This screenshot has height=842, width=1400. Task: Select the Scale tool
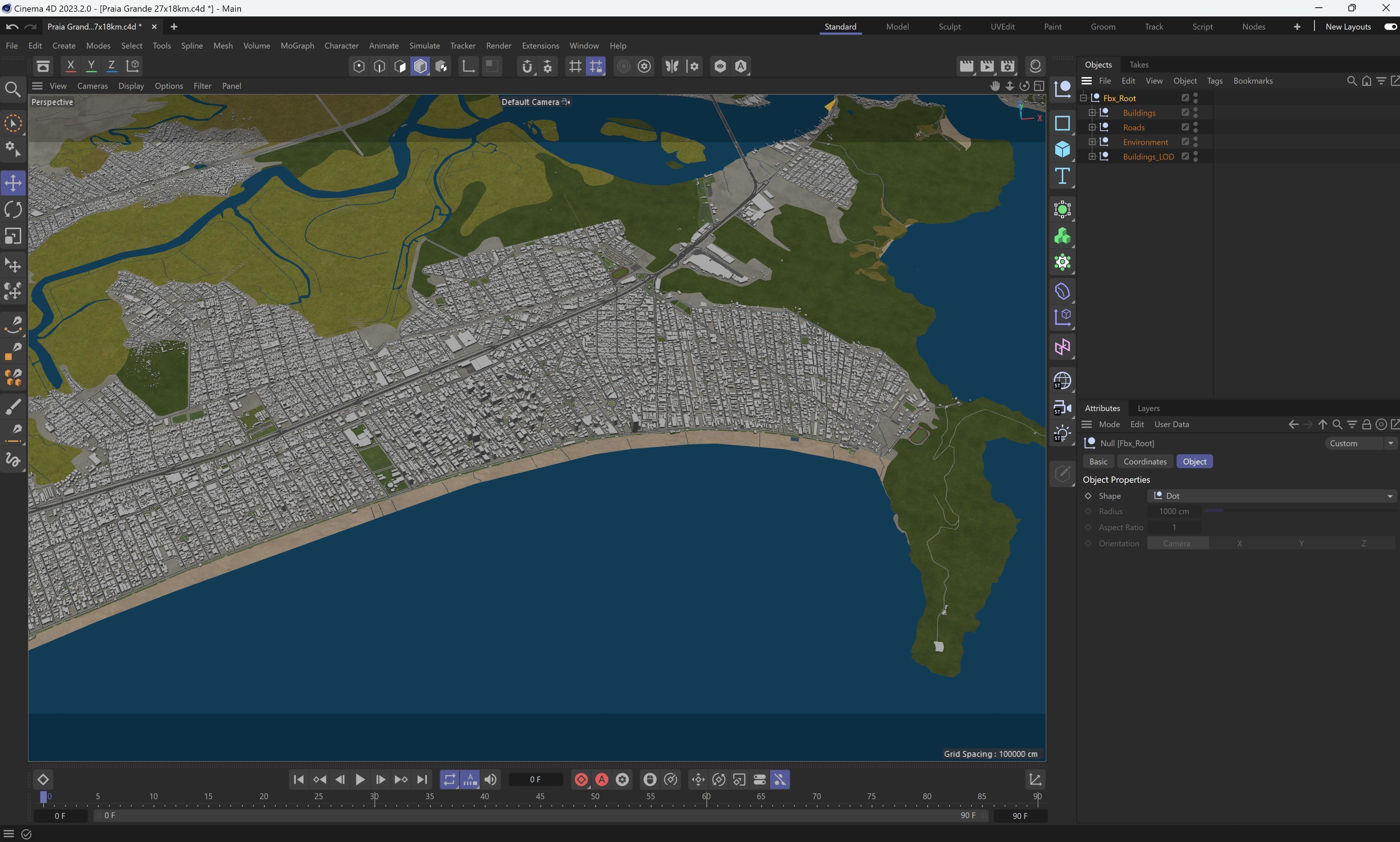[x=13, y=236]
